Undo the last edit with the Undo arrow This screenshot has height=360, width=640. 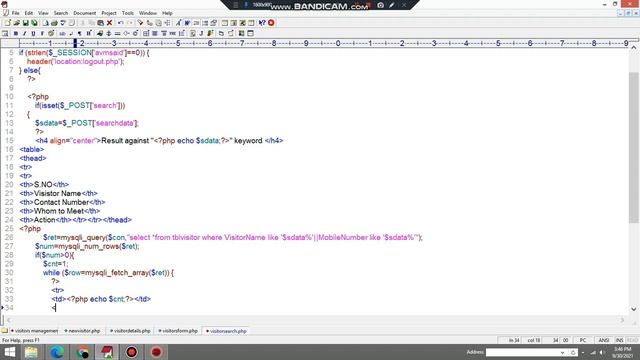(x=120, y=23)
